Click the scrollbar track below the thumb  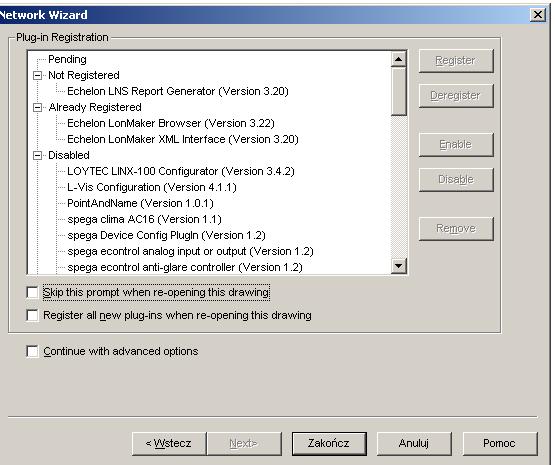click(399, 187)
